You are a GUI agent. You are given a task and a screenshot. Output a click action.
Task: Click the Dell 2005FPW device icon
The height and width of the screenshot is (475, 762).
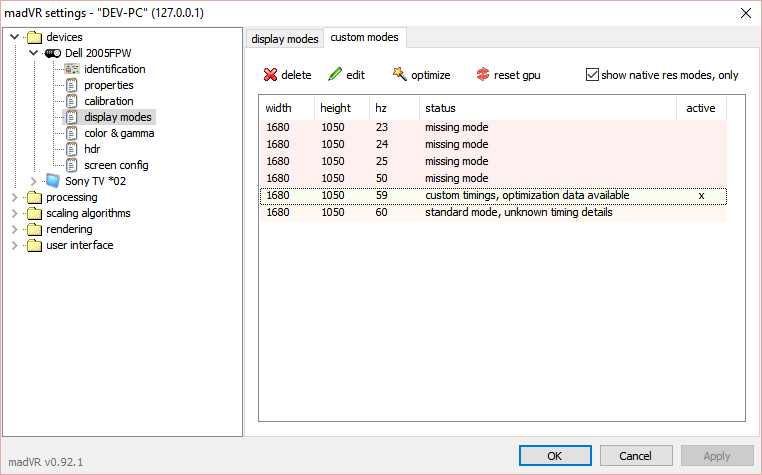(x=53, y=53)
